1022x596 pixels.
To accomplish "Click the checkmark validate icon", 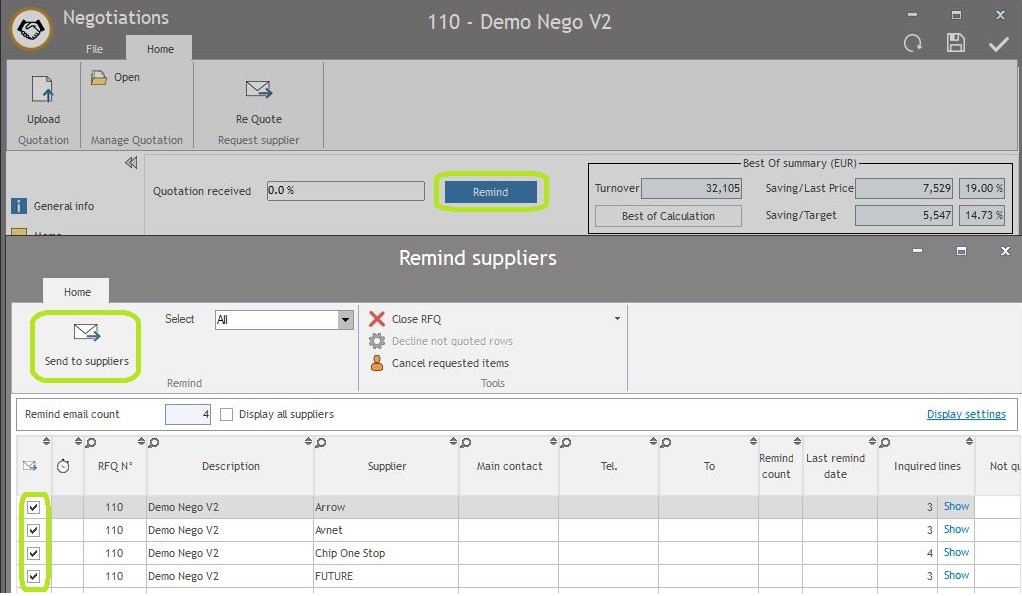I will (x=998, y=43).
